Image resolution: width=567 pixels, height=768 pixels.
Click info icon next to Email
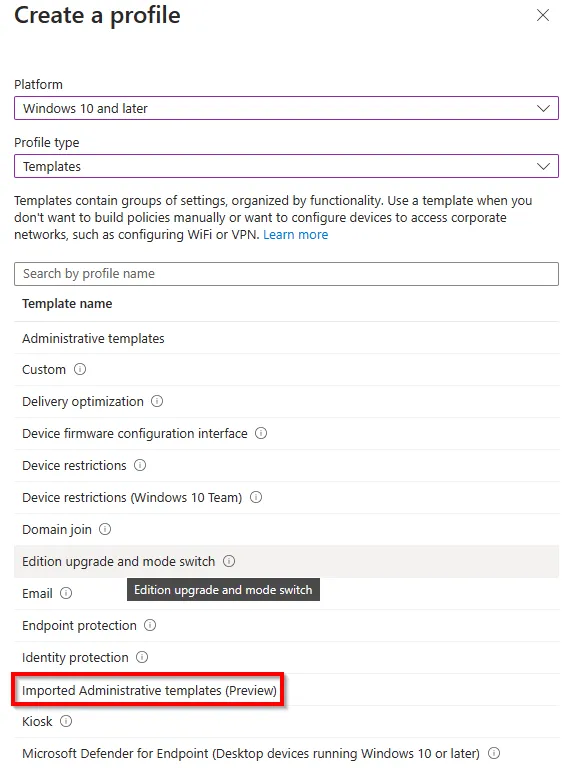[x=66, y=593]
